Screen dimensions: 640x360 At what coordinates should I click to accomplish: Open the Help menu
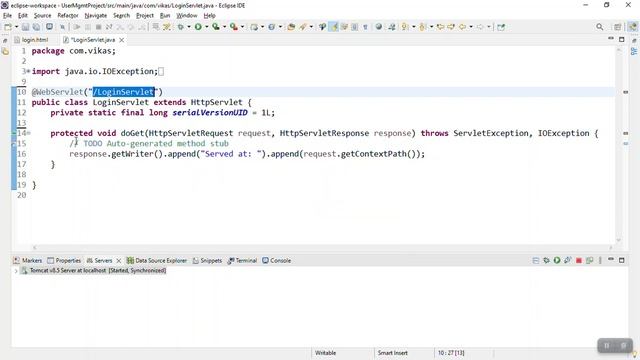(x=209, y=16)
